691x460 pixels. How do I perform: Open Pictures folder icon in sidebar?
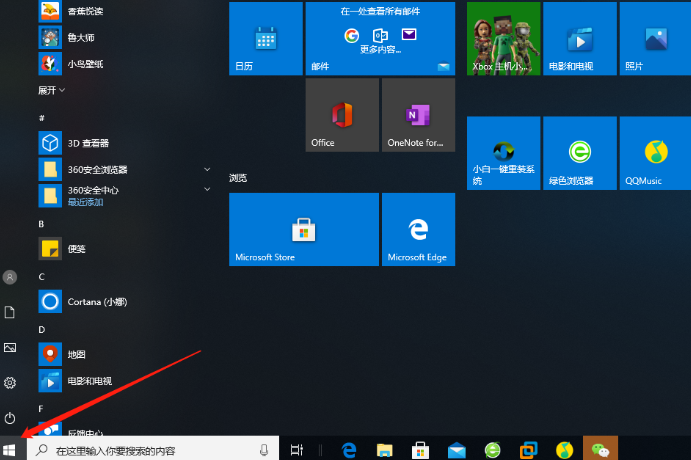[x=10, y=348]
